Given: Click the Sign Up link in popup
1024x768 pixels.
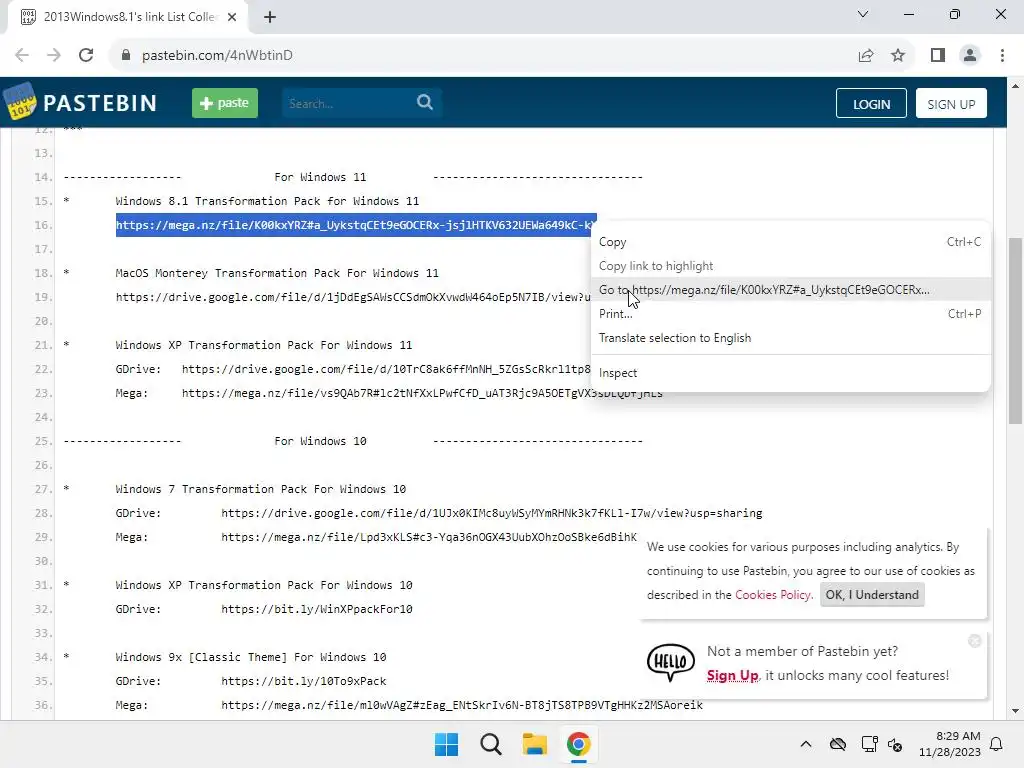Looking at the screenshot, I should tap(732, 675).
